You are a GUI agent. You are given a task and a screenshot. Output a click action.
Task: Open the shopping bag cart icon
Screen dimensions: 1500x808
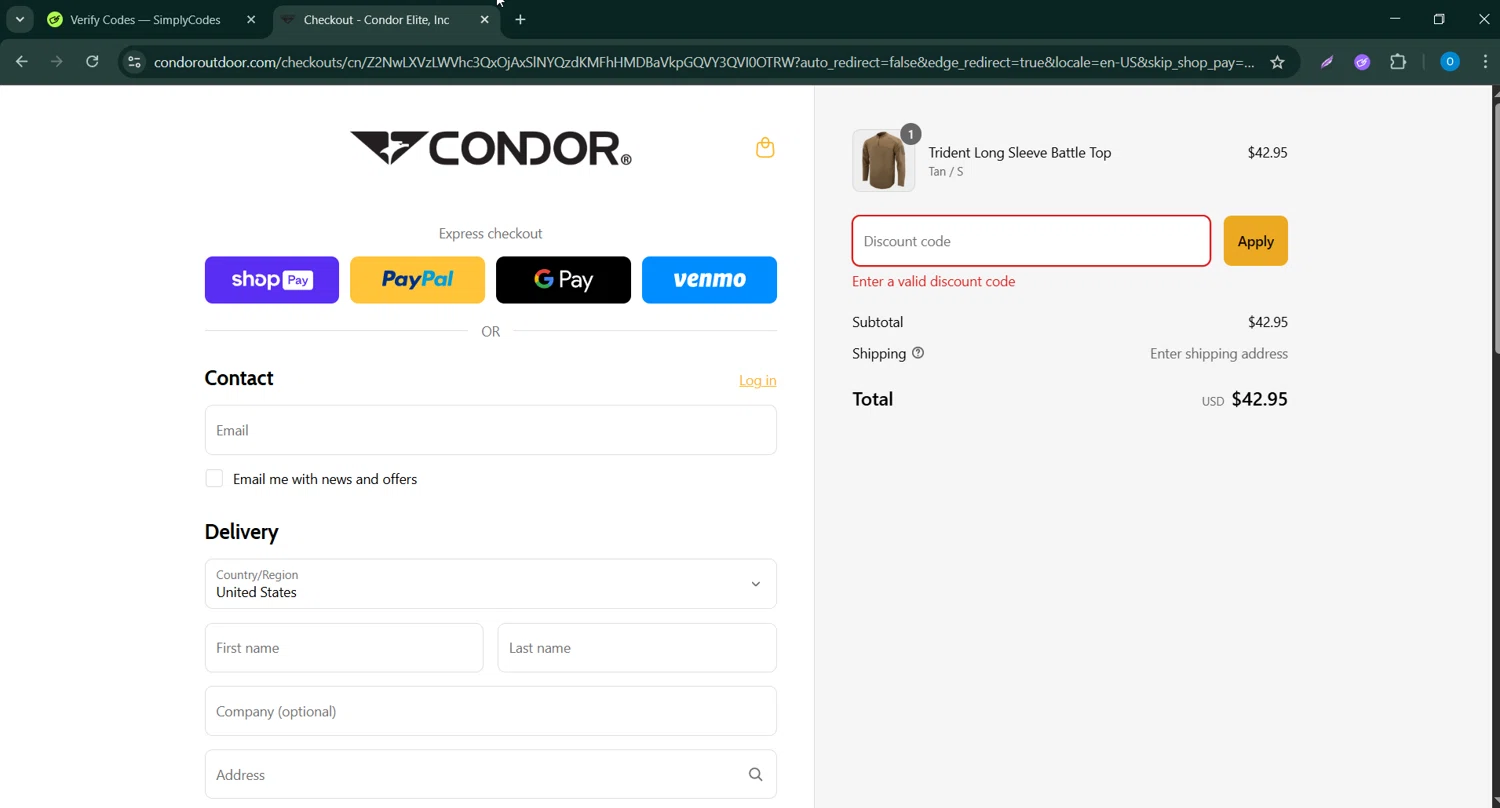[765, 148]
